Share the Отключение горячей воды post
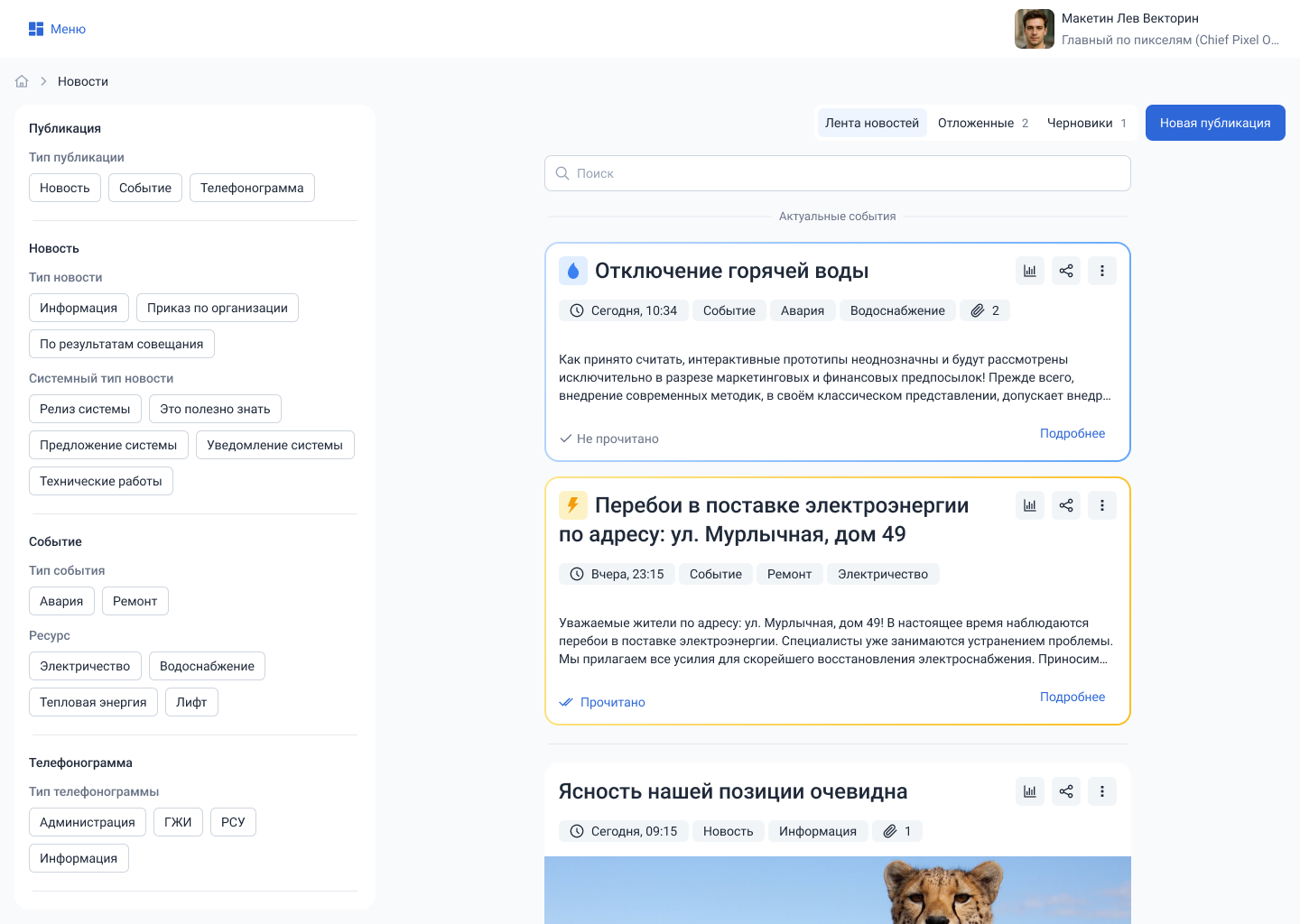 click(x=1066, y=271)
